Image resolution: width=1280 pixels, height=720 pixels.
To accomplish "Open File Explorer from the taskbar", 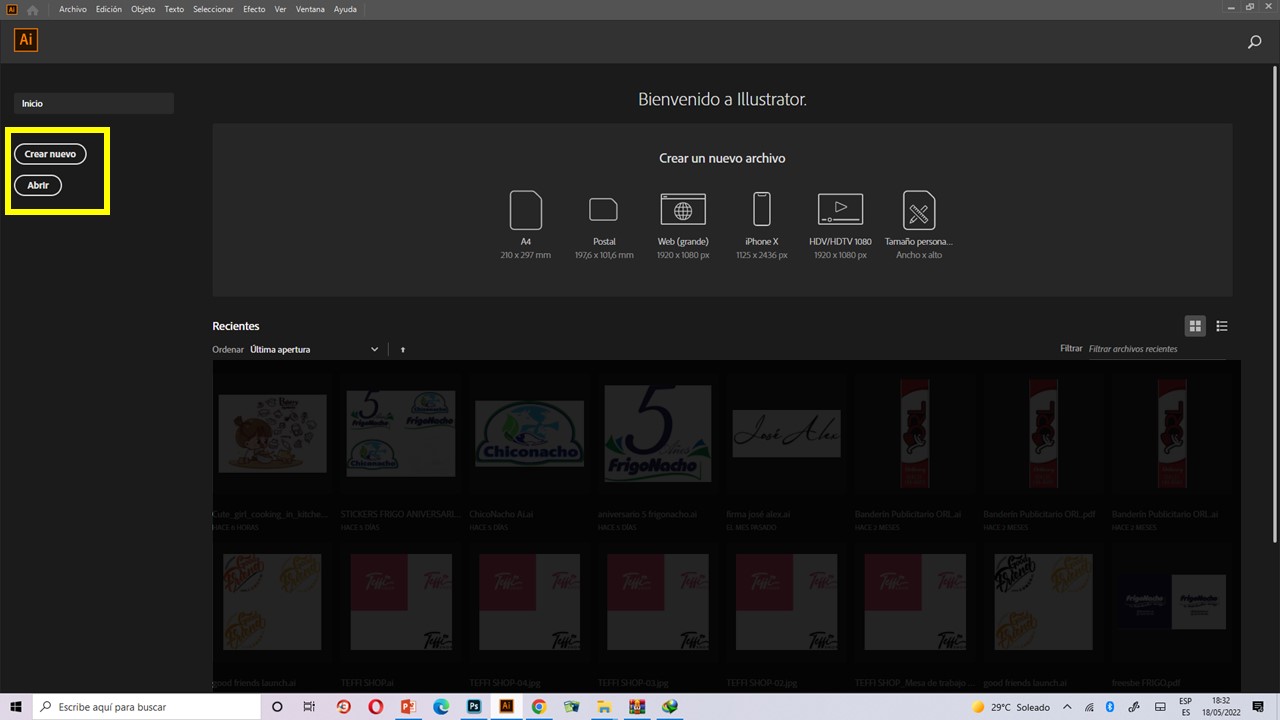I will click(604, 707).
